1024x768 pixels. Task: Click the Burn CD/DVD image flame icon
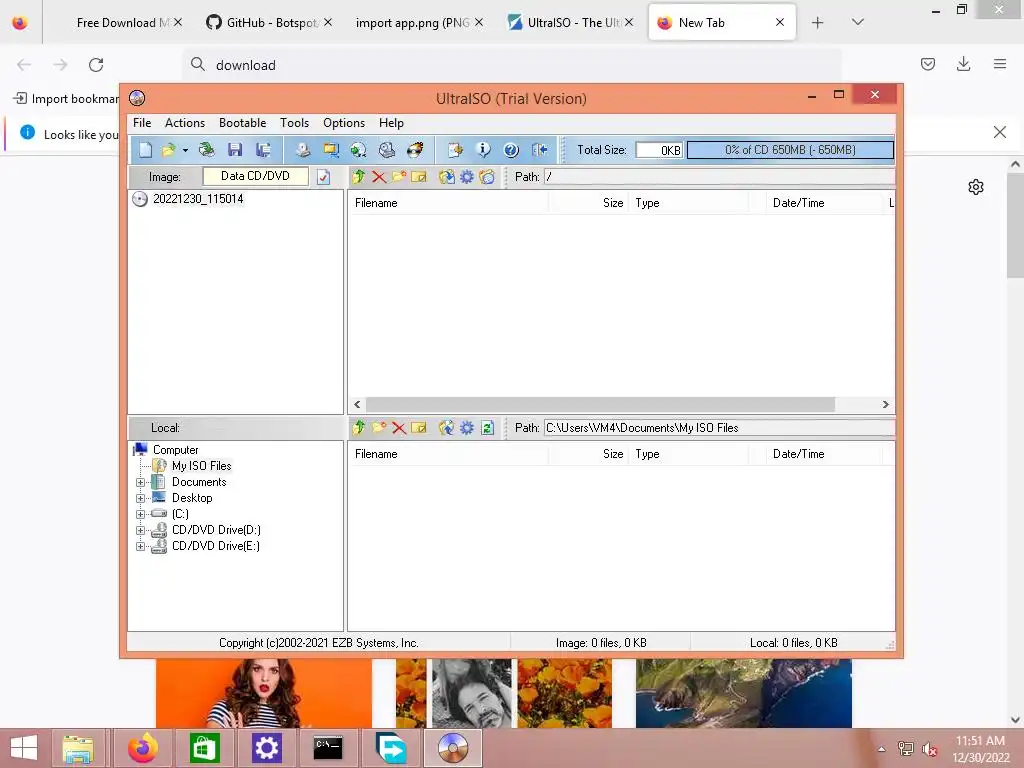pos(415,150)
